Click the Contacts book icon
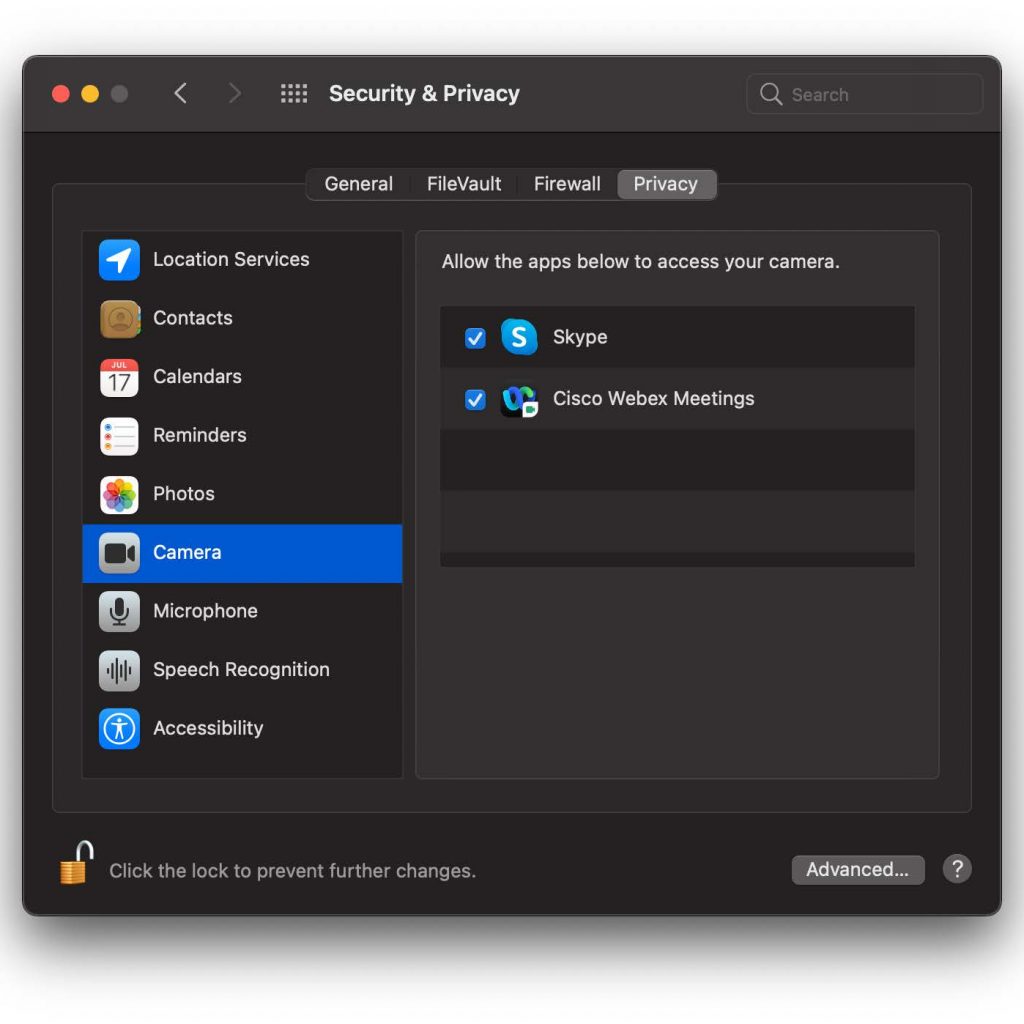Viewport: 1024px width, 1024px height. click(x=119, y=319)
